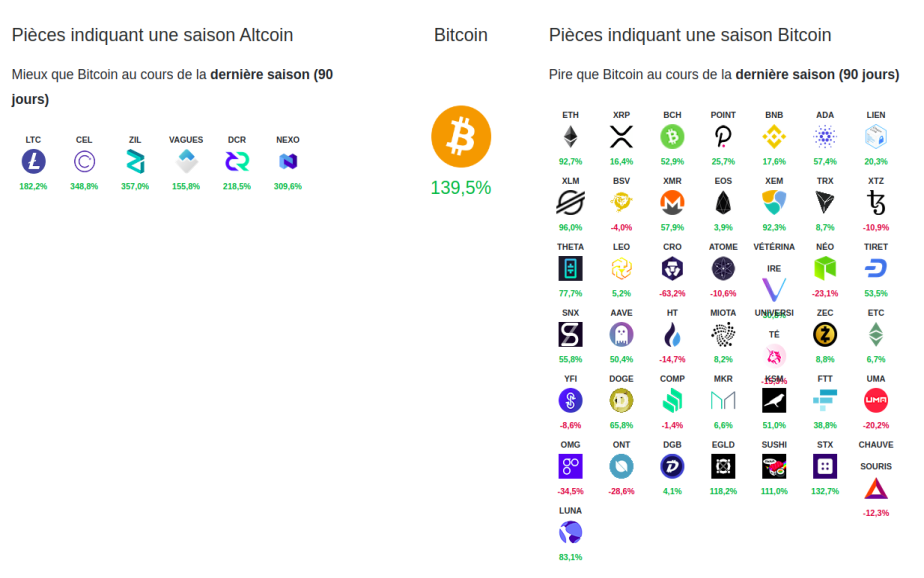Viewport: 924px width, 578px height.
Task: Click the NEXO coin icon
Action: click(288, 161)
